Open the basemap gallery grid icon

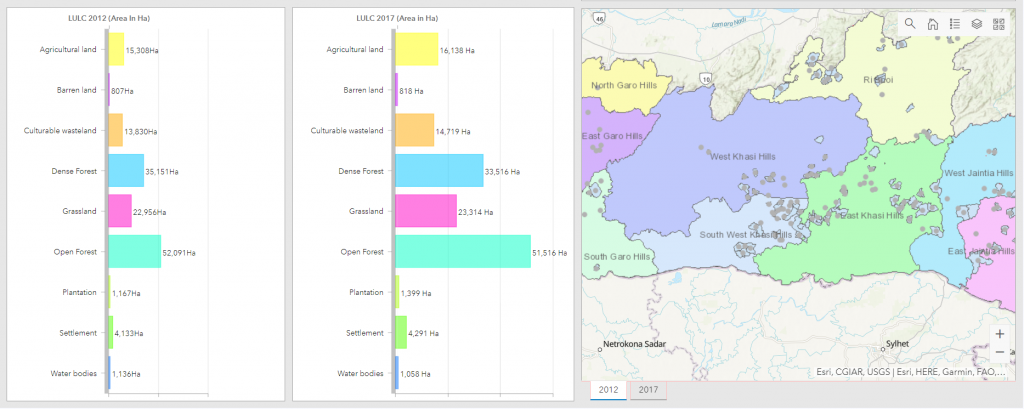pyautogui.click(x=999, y=24)
